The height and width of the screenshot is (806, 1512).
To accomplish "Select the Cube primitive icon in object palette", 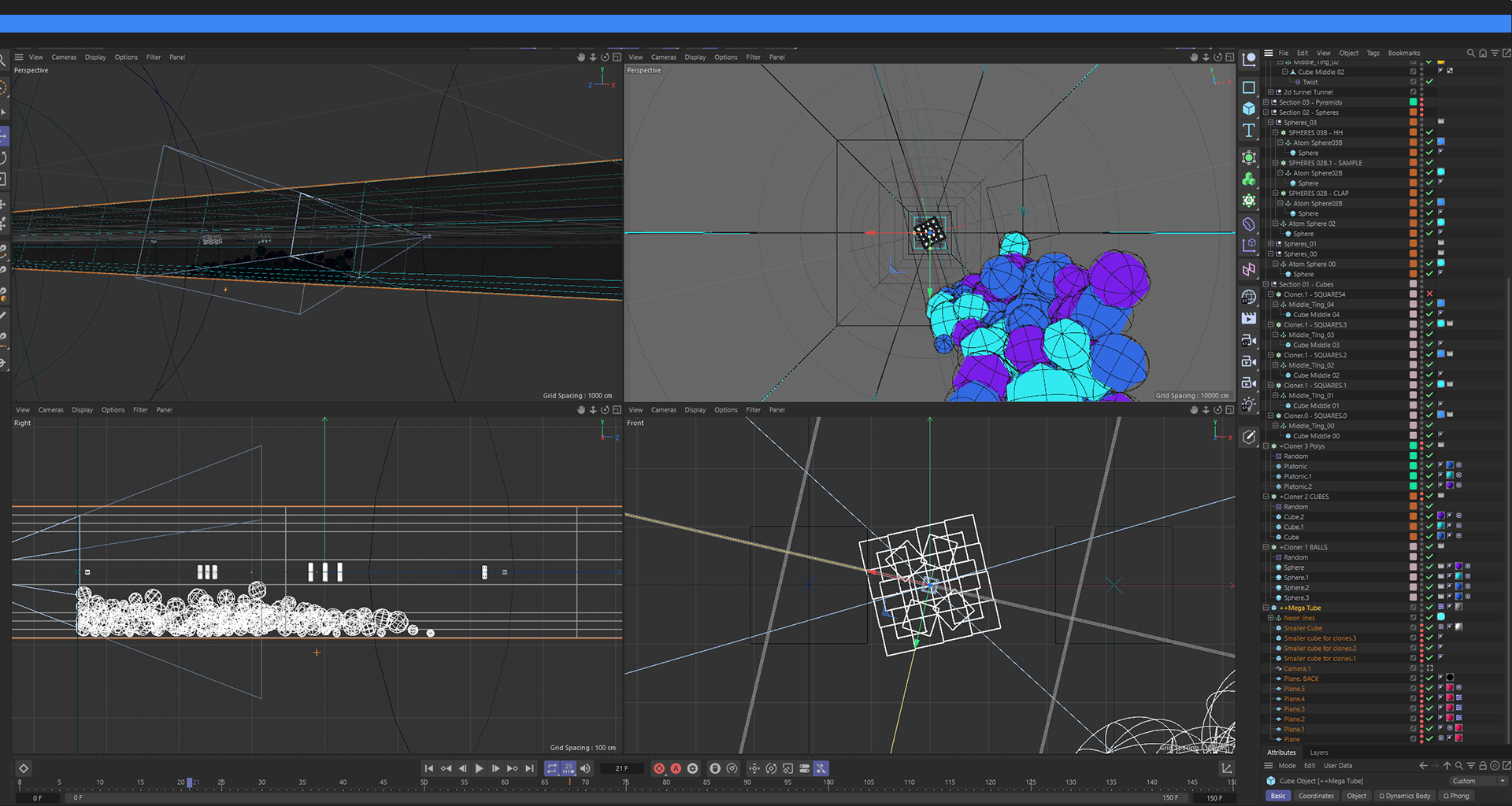I will [x=1249, y=109].
